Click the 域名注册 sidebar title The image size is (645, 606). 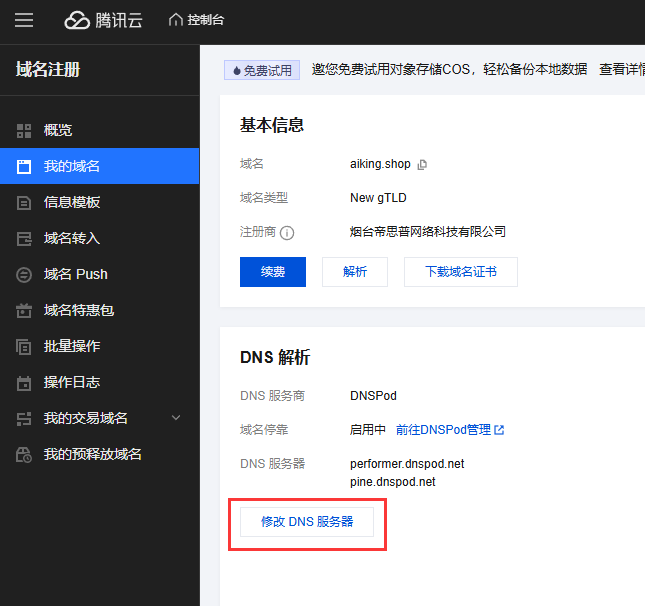point(48,70)
